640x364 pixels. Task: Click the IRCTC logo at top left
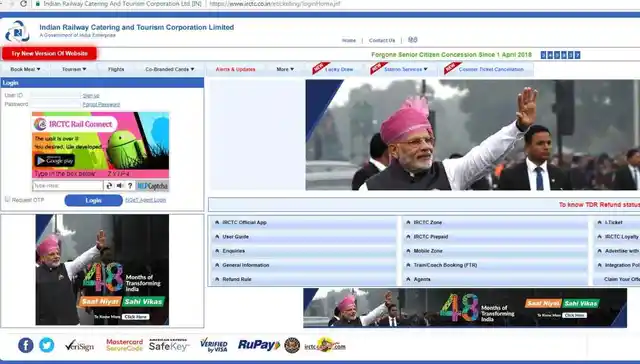point(17,32)
